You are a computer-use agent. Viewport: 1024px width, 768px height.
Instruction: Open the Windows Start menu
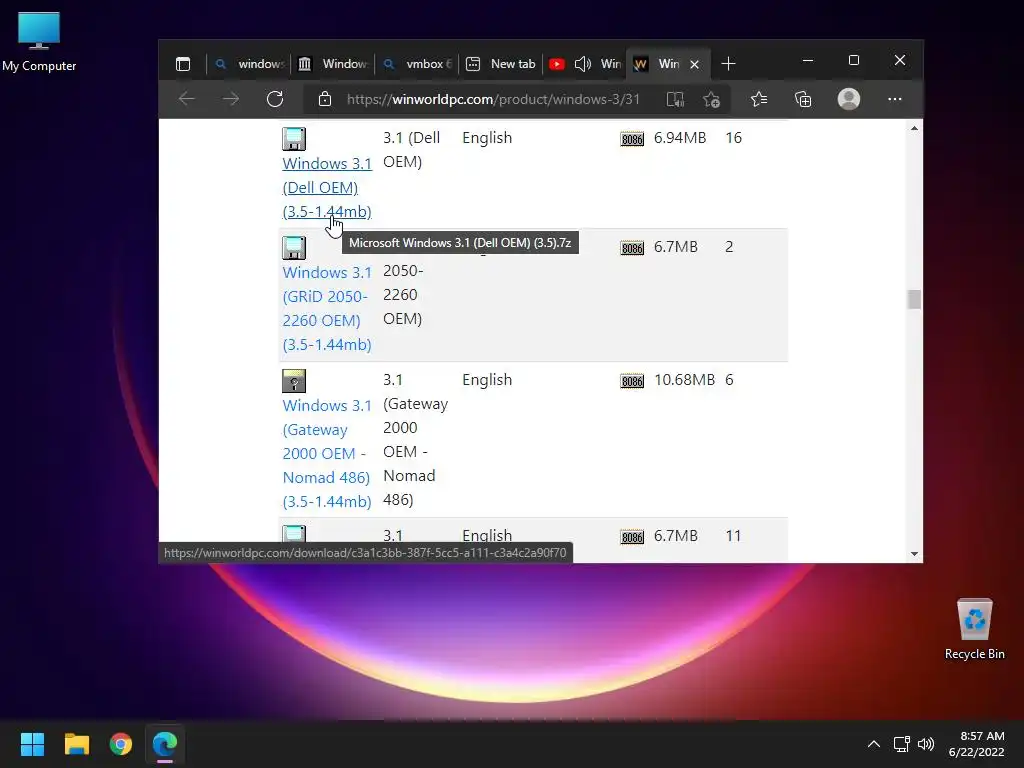click(32, 744)
